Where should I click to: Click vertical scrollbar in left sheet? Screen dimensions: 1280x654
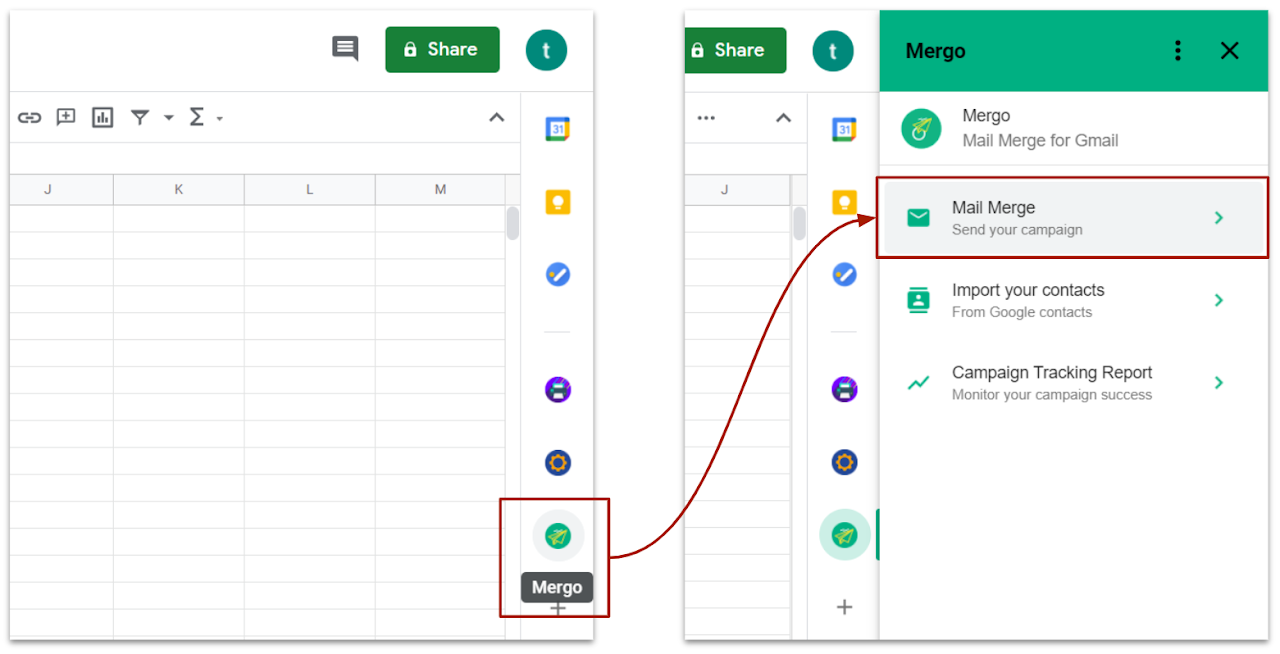[512, 223]
